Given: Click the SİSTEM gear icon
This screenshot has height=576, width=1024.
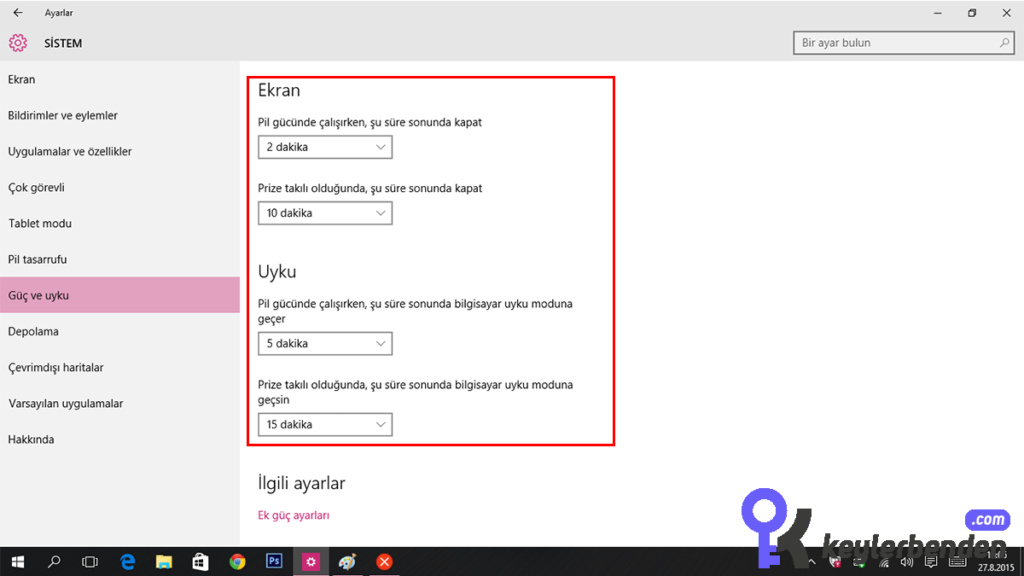Looking at the screenshot, I should tap(18, 43).
